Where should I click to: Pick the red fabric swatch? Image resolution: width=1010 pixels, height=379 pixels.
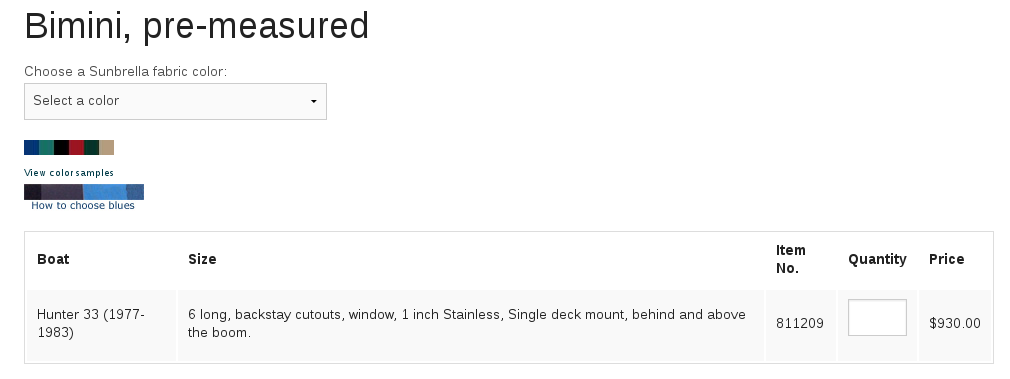click(x=77, y=148)
